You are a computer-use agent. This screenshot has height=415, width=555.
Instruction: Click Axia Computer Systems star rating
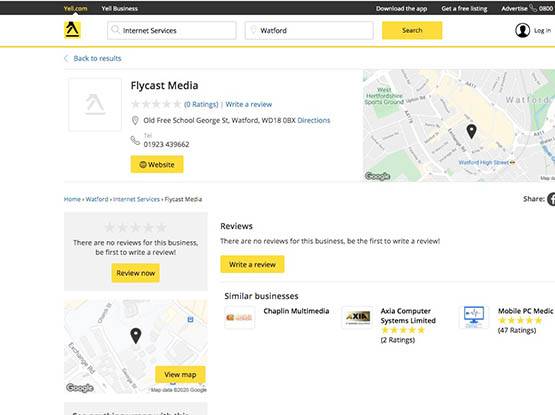[403, 330]
